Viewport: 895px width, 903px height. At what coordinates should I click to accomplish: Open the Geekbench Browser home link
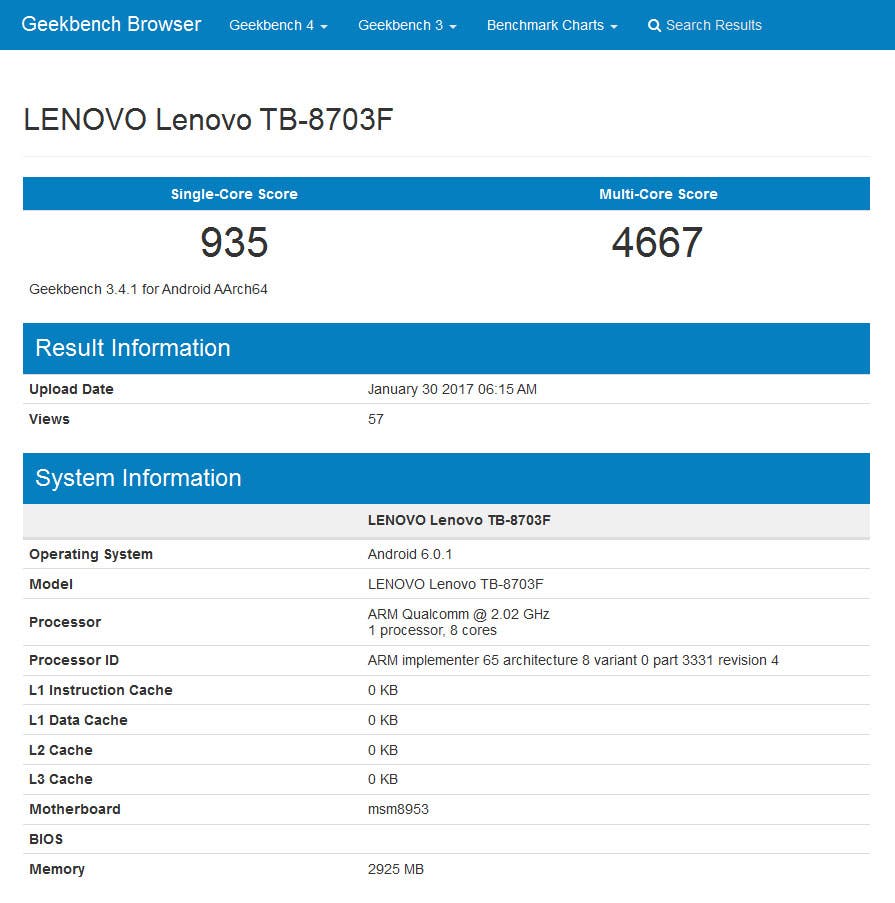(111, 24)
